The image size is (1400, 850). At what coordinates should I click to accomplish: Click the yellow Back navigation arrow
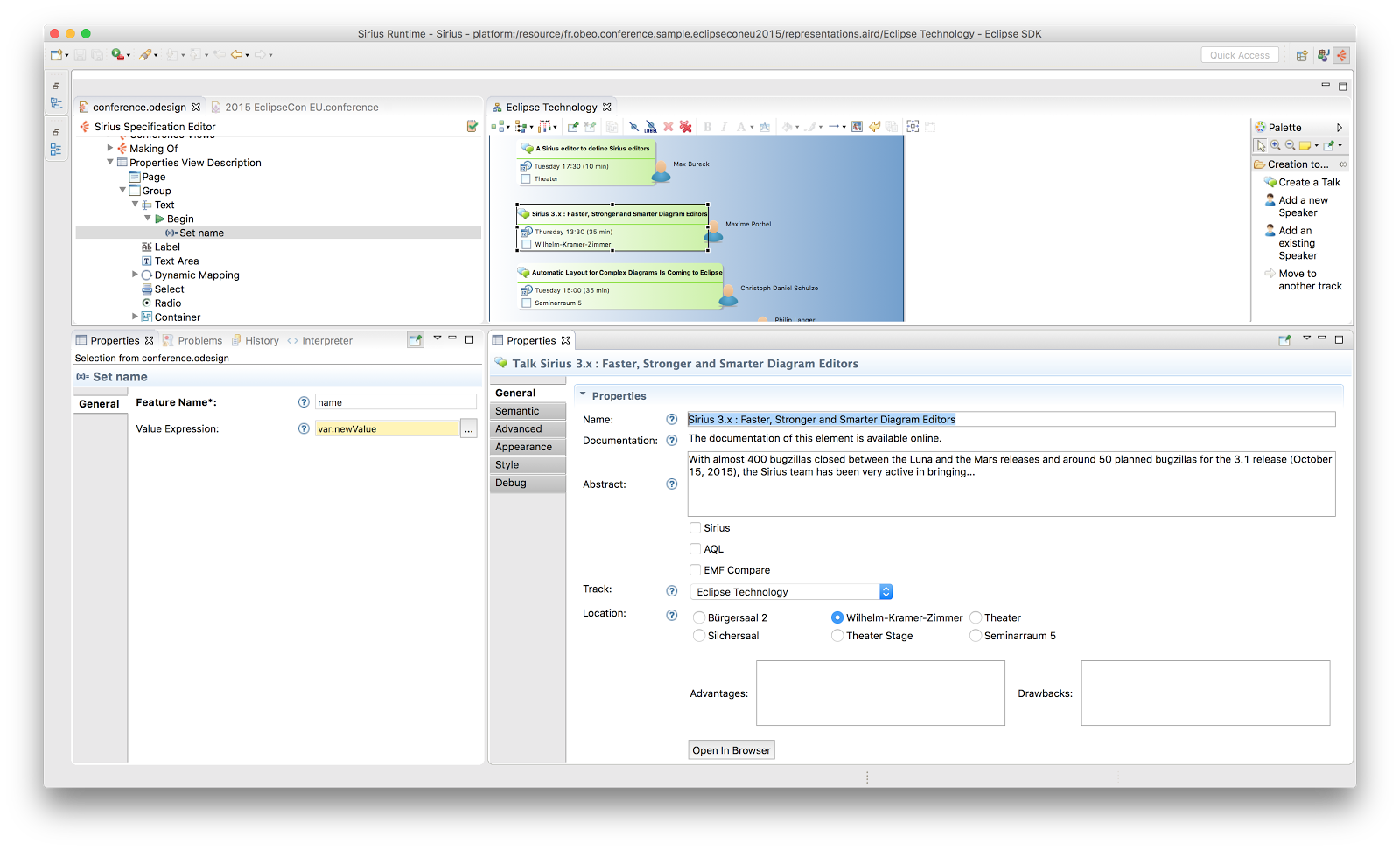tap(236, 55)
